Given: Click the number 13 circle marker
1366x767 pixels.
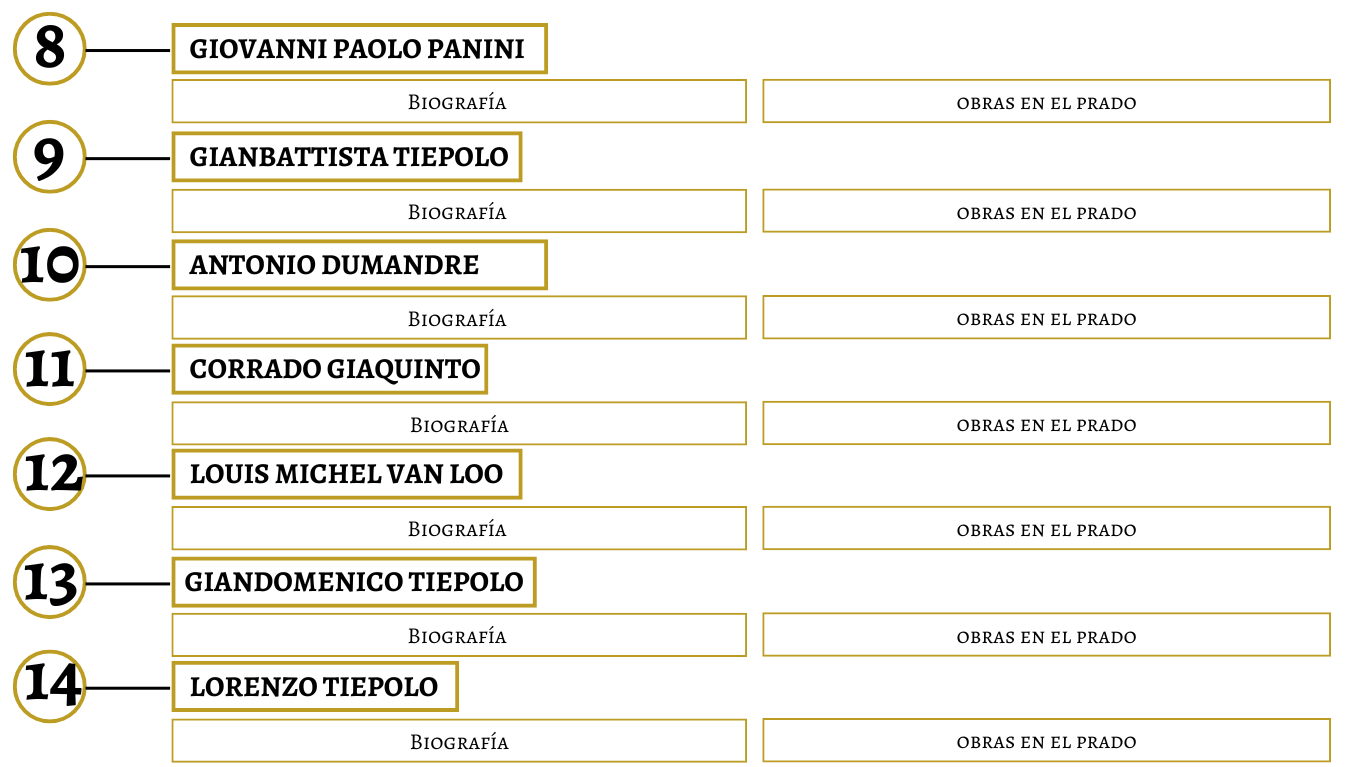Looking at the screenshot, I should click(49, 582).
